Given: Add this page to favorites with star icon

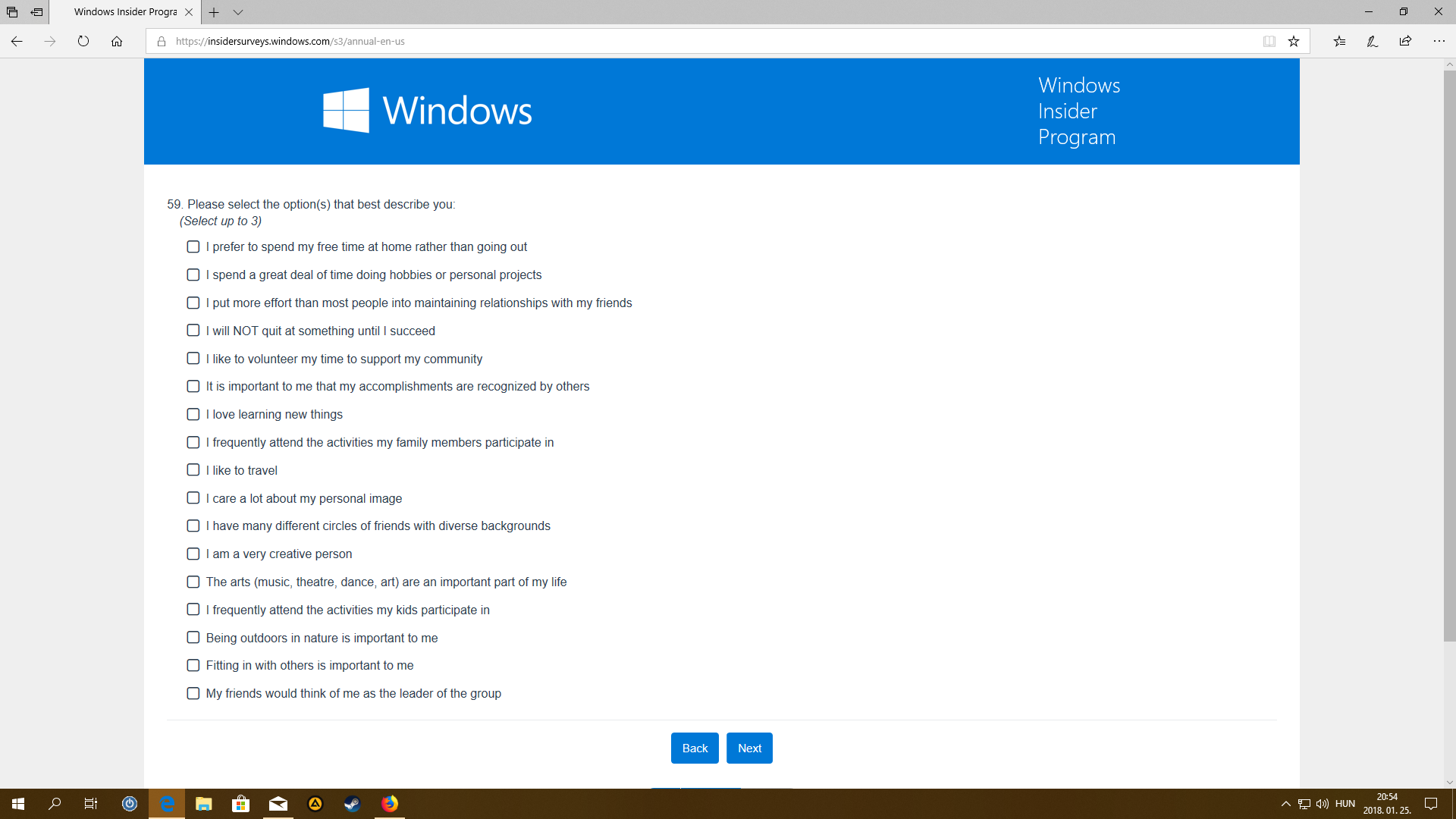Looking at the screenshot, I should 1294,42.
